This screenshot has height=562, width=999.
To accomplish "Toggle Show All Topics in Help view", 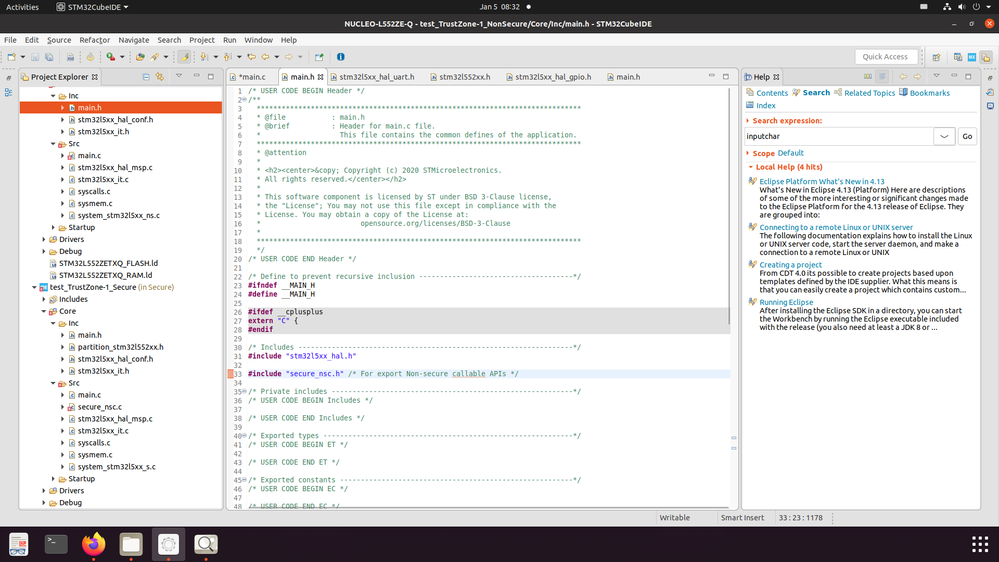I will click(x=868, y=76).
